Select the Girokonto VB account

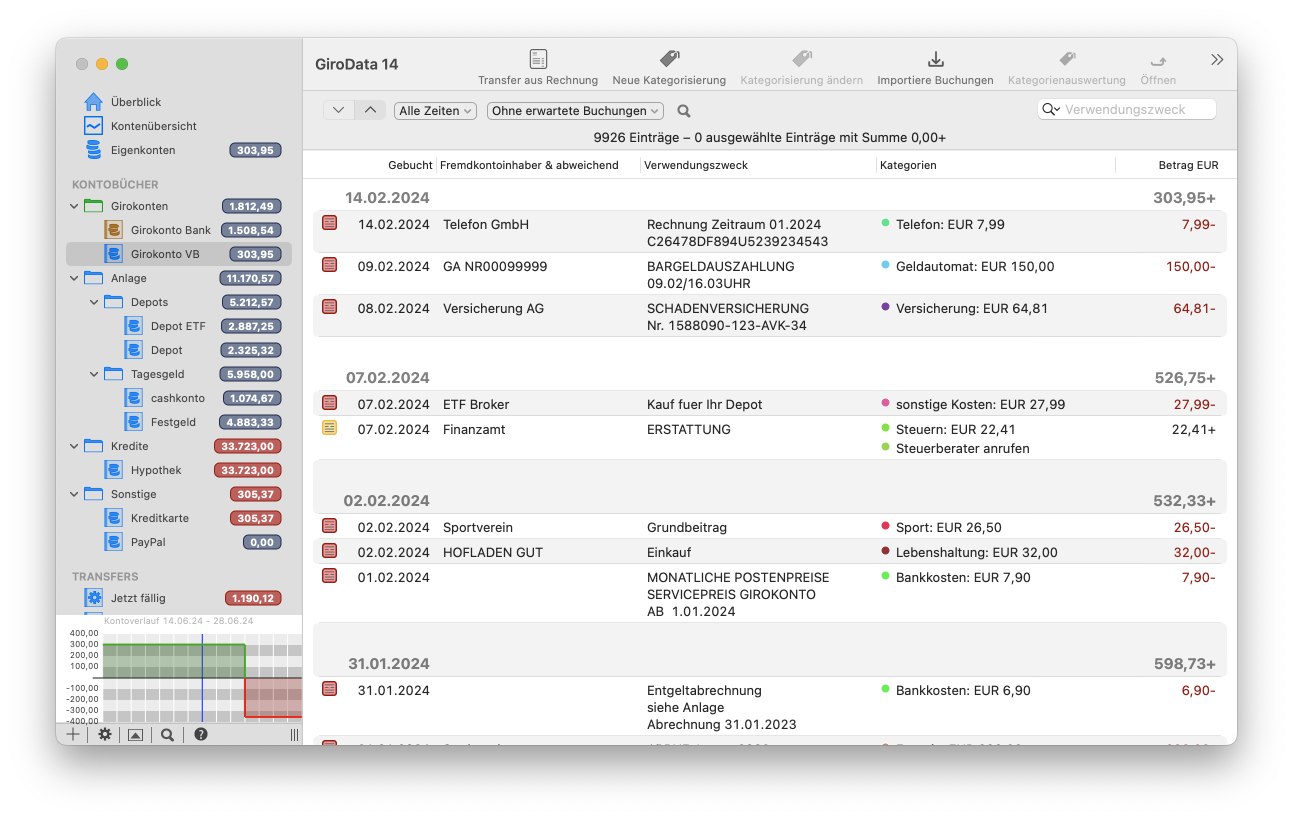(179, 254)
